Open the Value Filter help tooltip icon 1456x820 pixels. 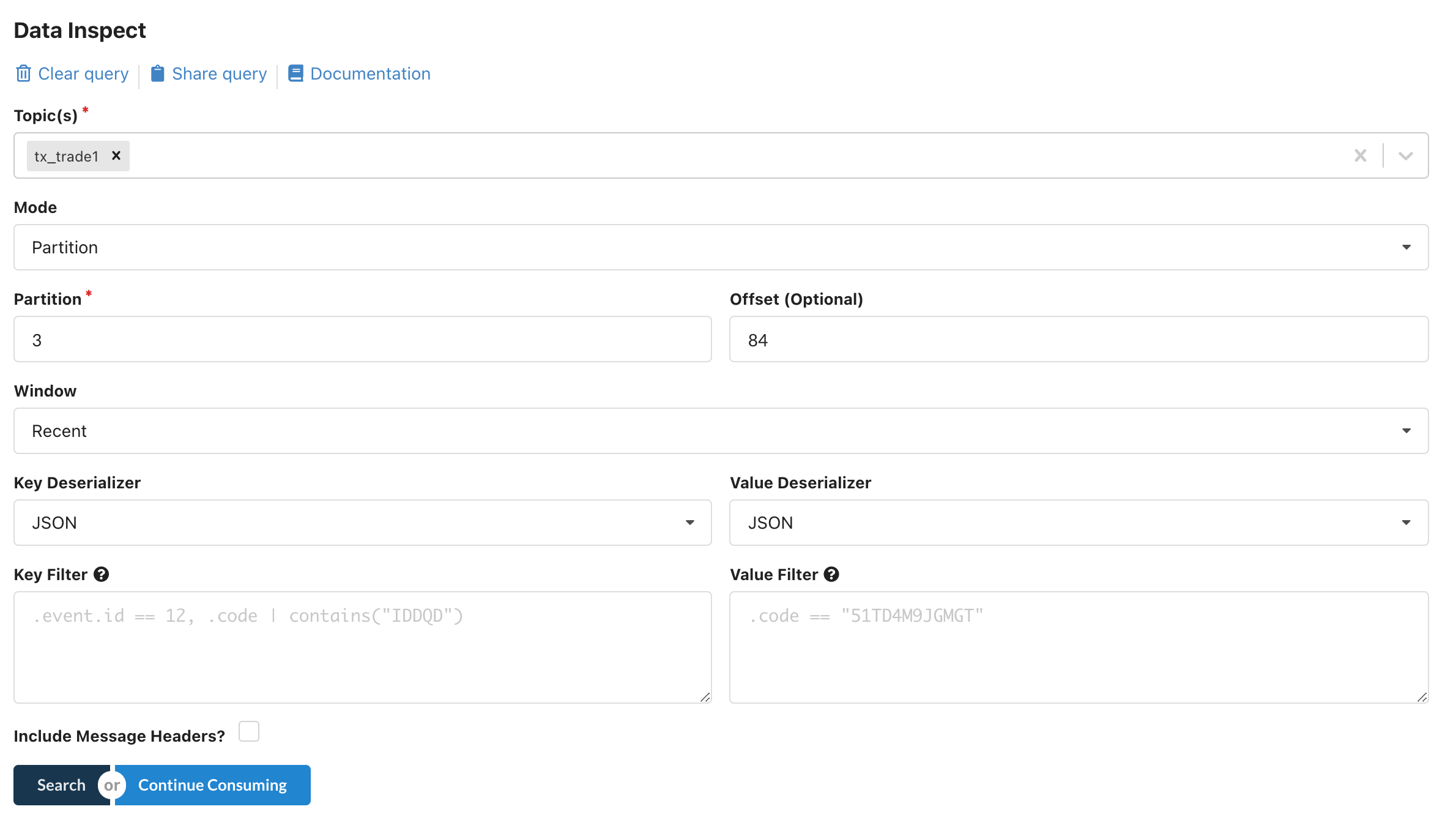click(831, 574)
